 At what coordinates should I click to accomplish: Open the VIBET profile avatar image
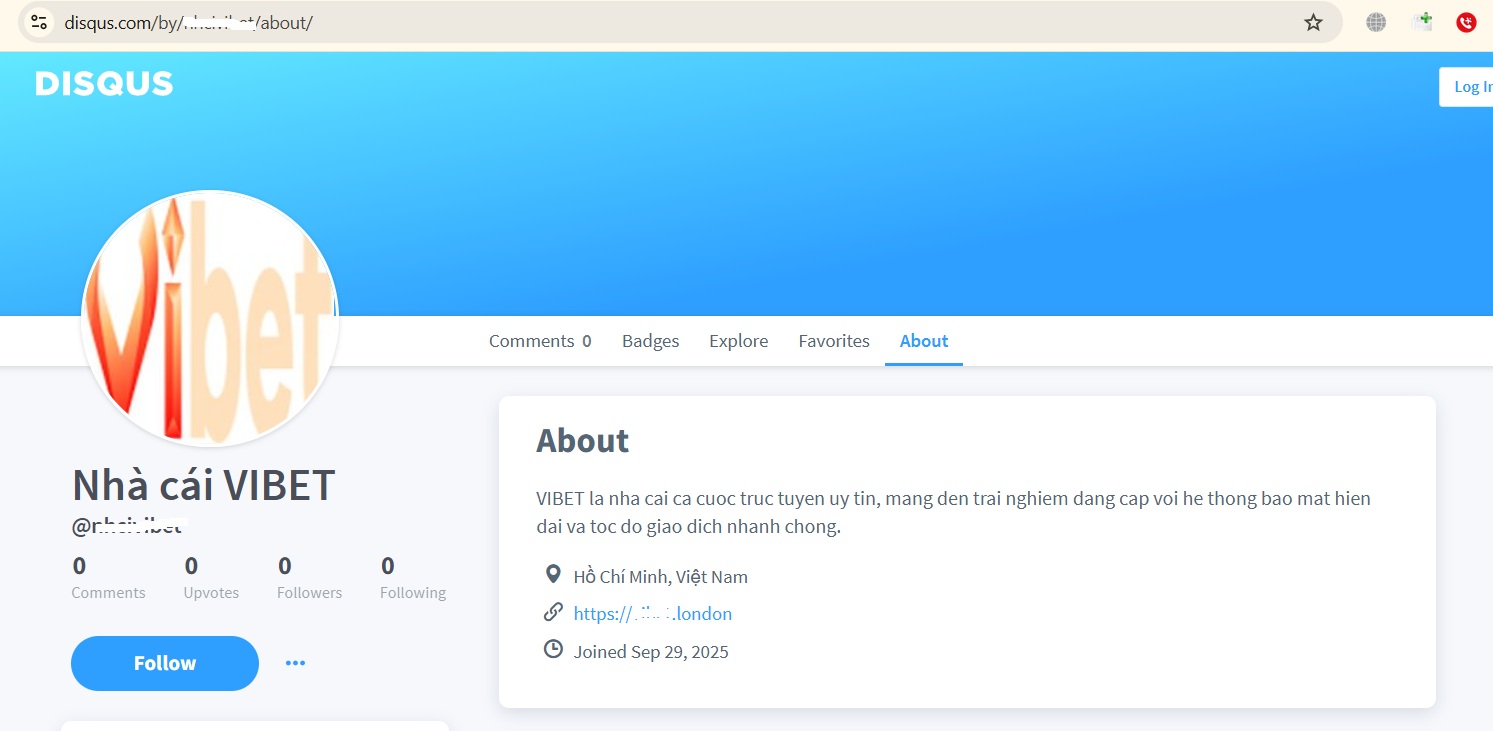coord(210,318)
